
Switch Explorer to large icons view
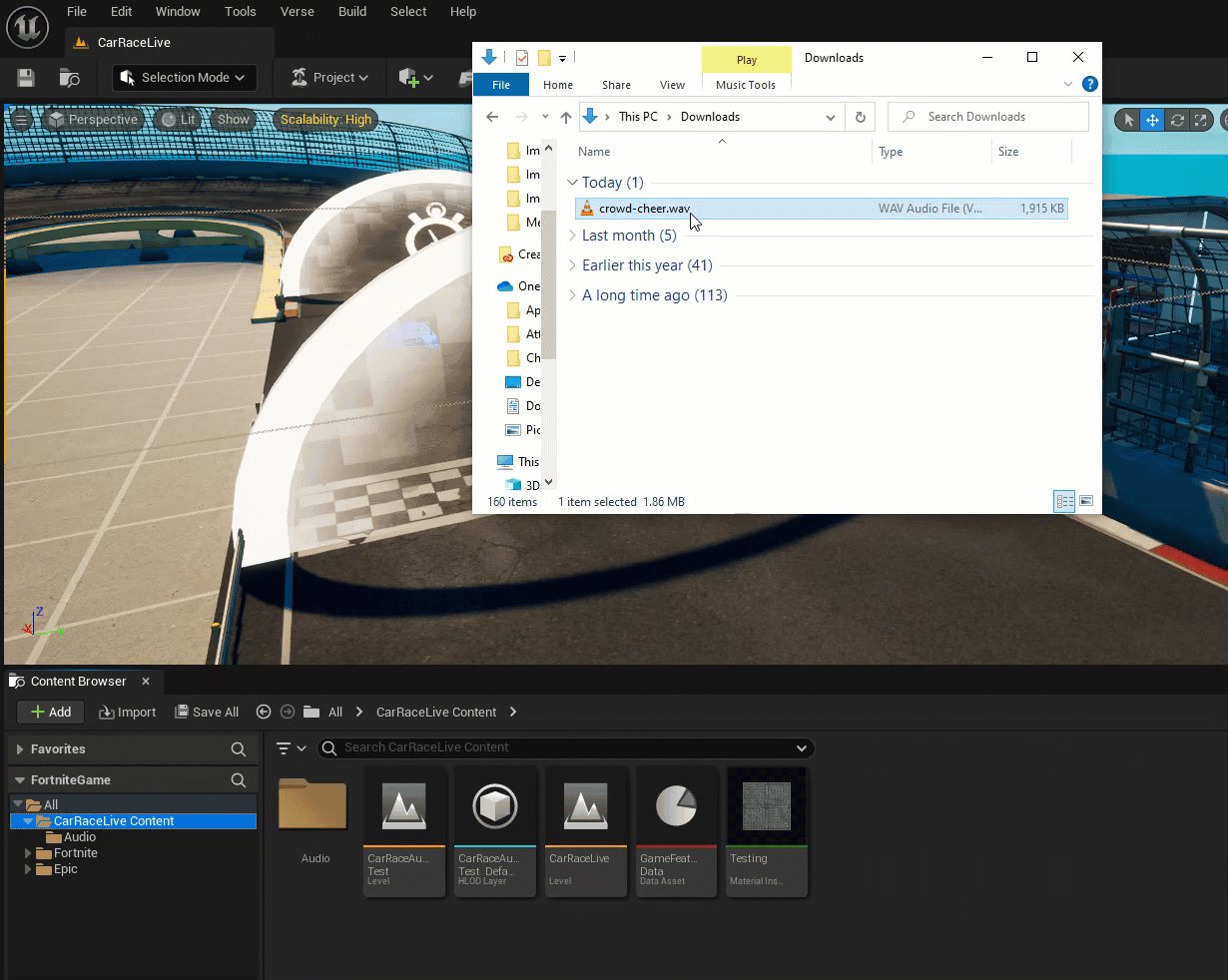(1086, 502)
